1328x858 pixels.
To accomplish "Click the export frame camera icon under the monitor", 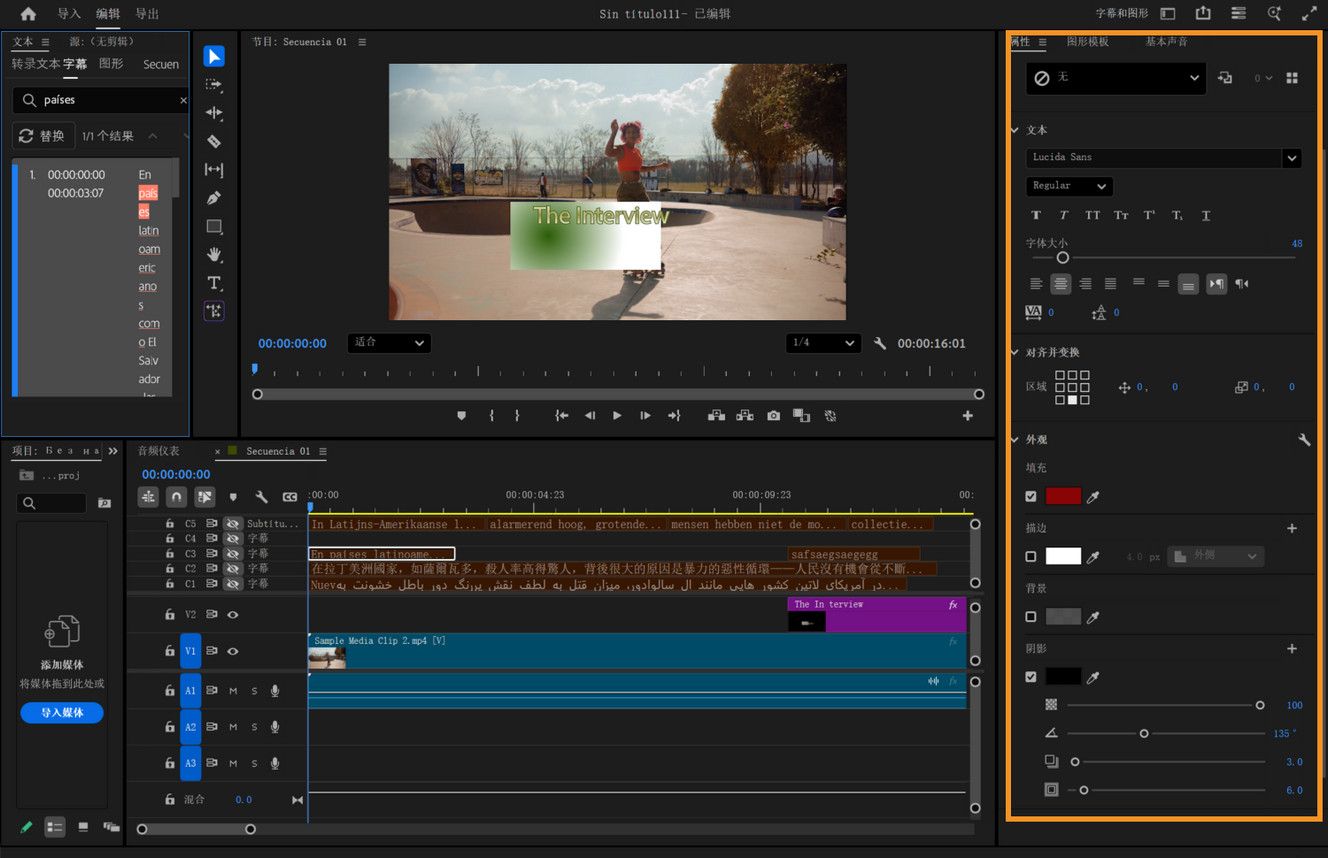I will coord(773,415).
